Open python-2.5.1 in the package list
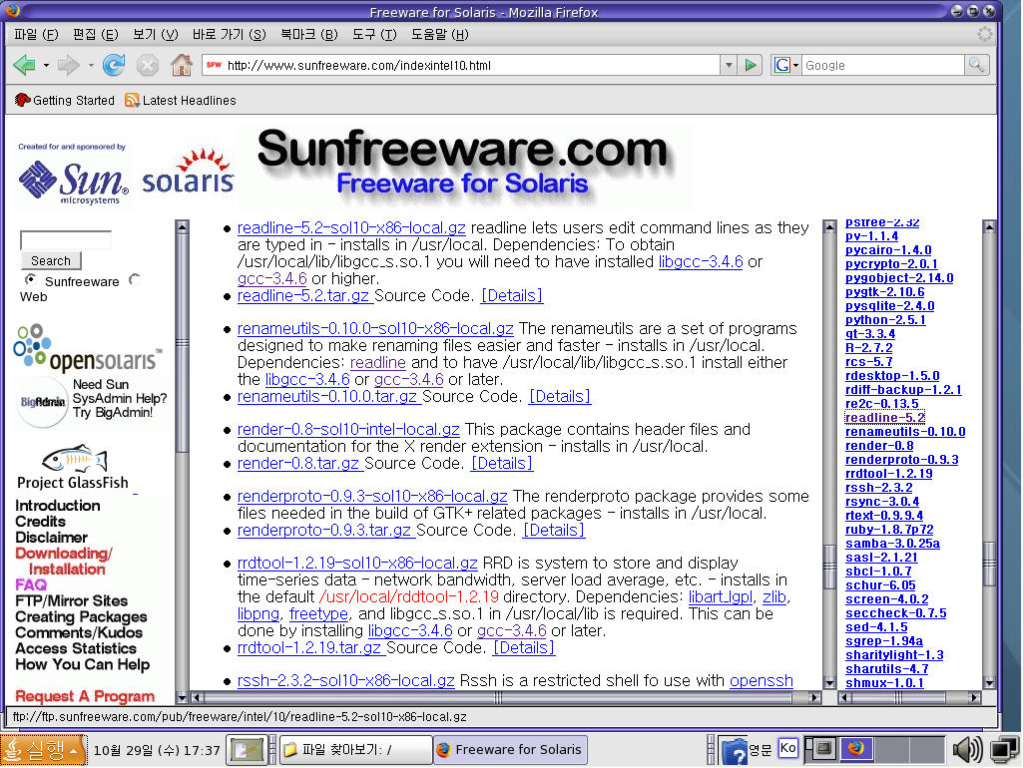Screen dimensions: 1024x768 (x=885, y=320)
